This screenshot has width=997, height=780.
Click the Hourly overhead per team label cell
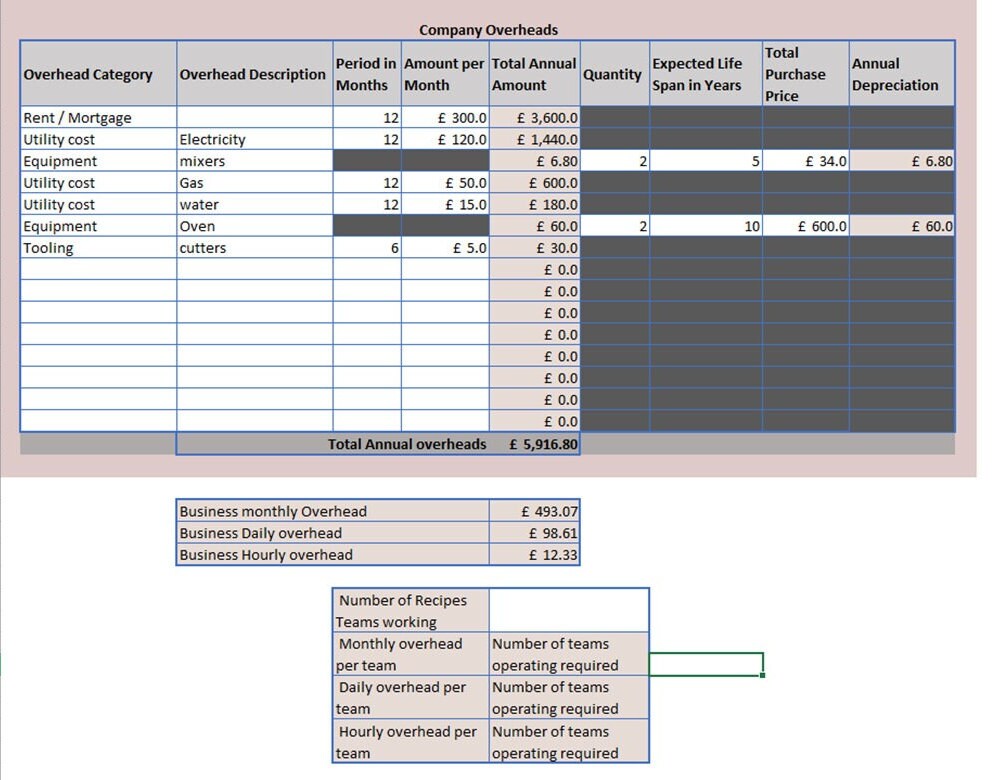click(x=411, y=742)
